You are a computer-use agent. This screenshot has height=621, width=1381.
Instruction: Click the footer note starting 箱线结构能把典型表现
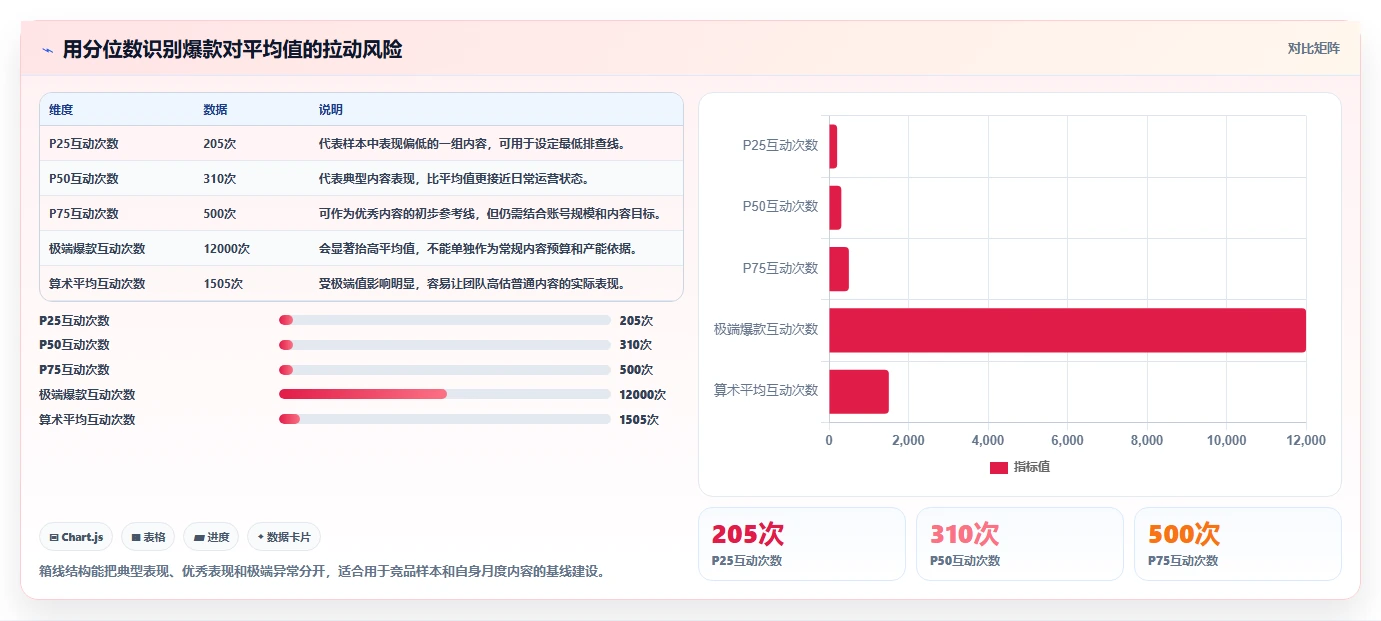pyautogui.click(x=322, y=572)
